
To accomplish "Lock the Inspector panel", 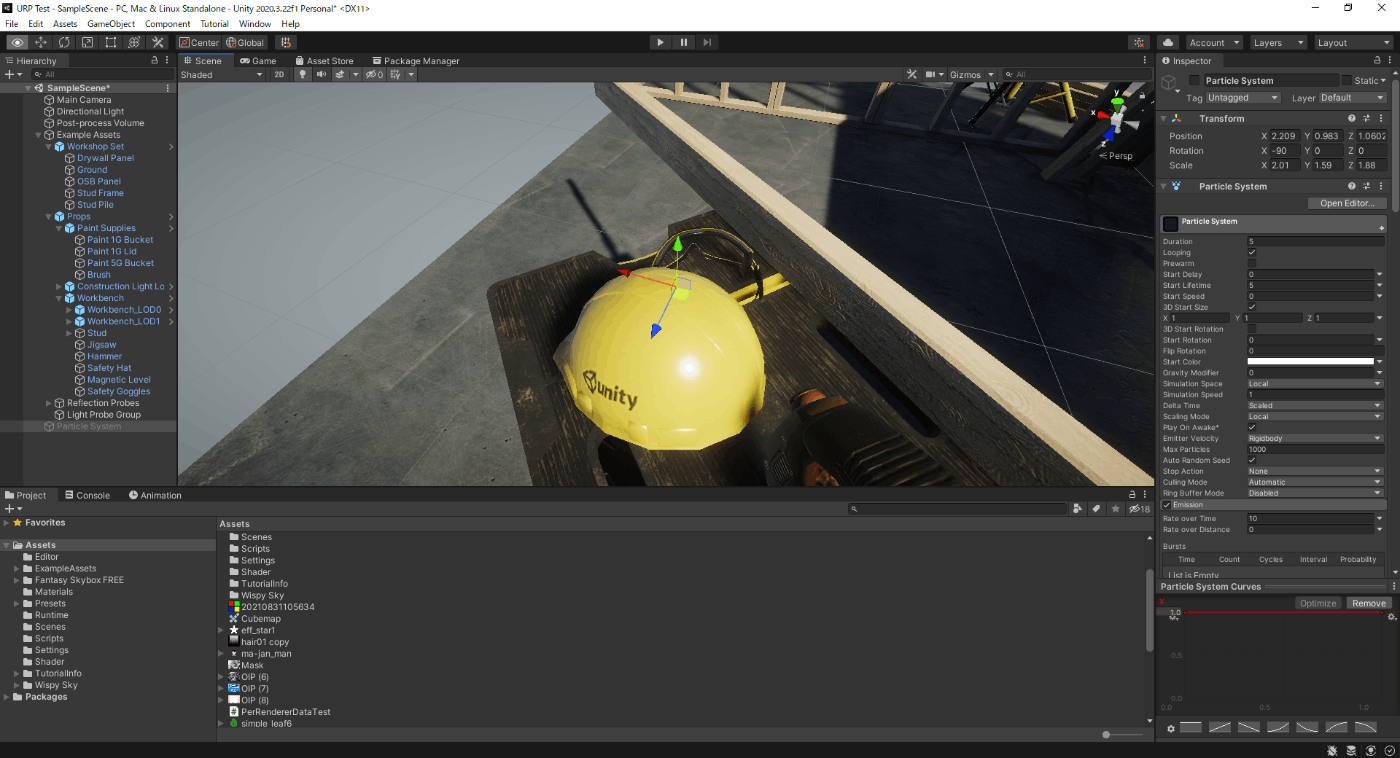I will click(1377, 60).
